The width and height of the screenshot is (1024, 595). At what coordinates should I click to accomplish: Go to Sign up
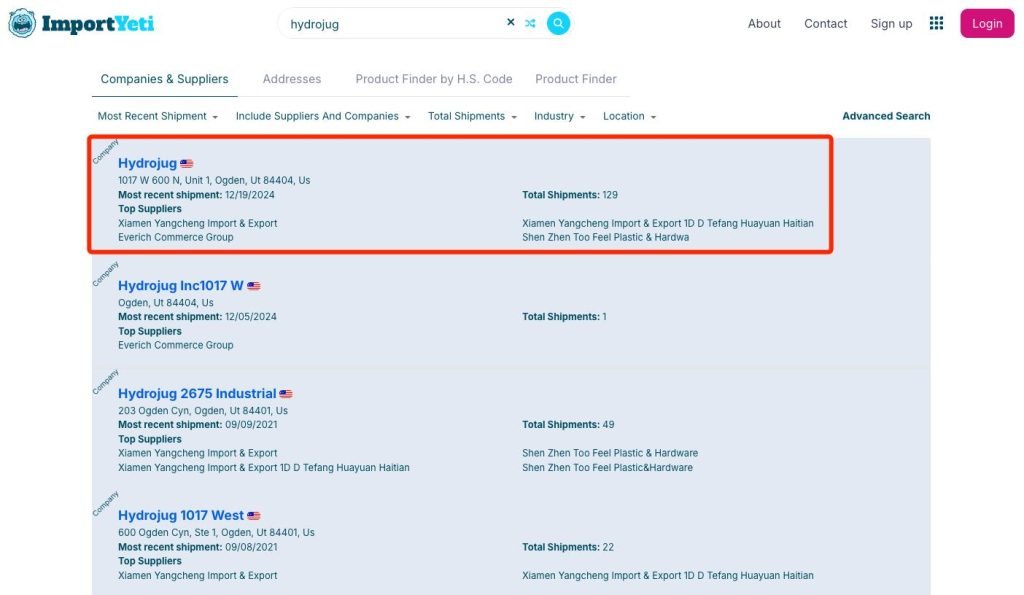(891, 24)
